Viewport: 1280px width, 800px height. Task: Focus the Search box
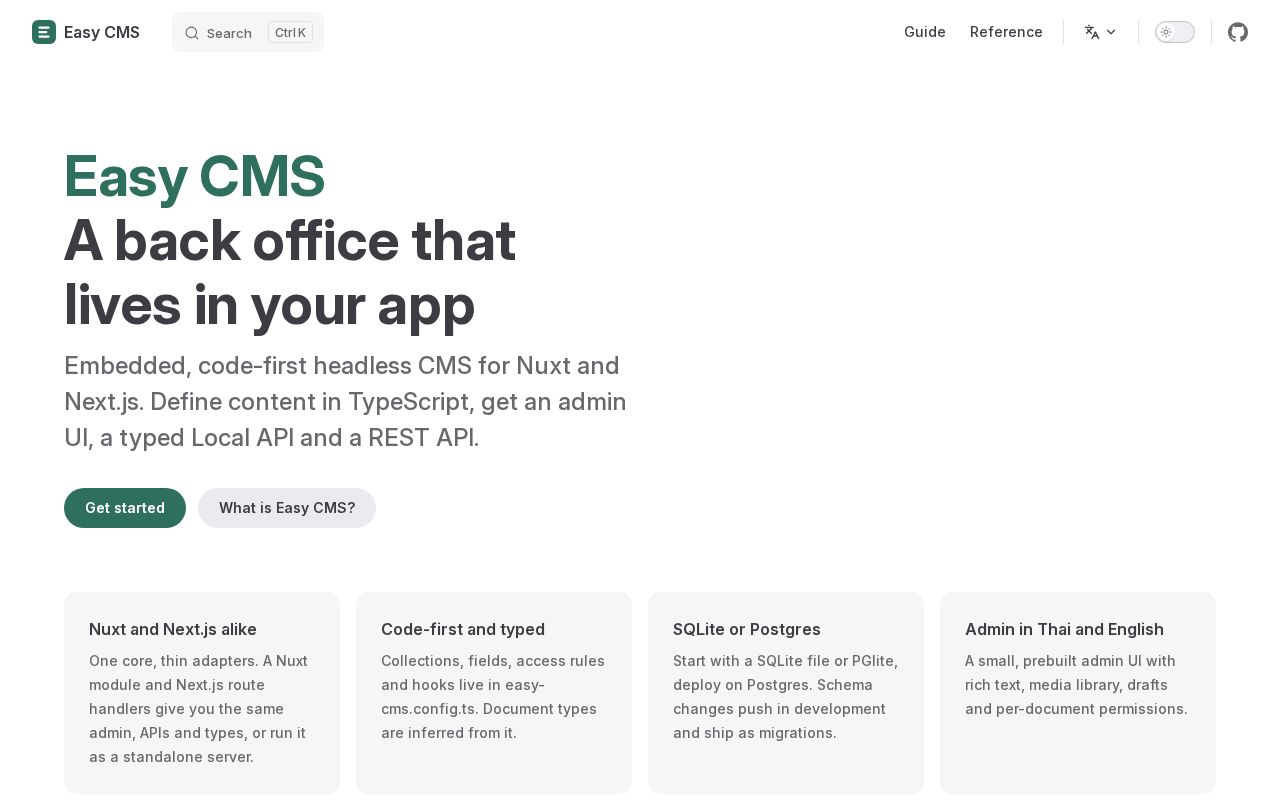[x=248, y=32]
